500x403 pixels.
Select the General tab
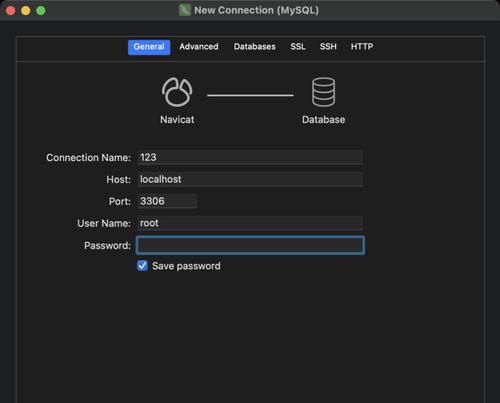pos(149,47)
